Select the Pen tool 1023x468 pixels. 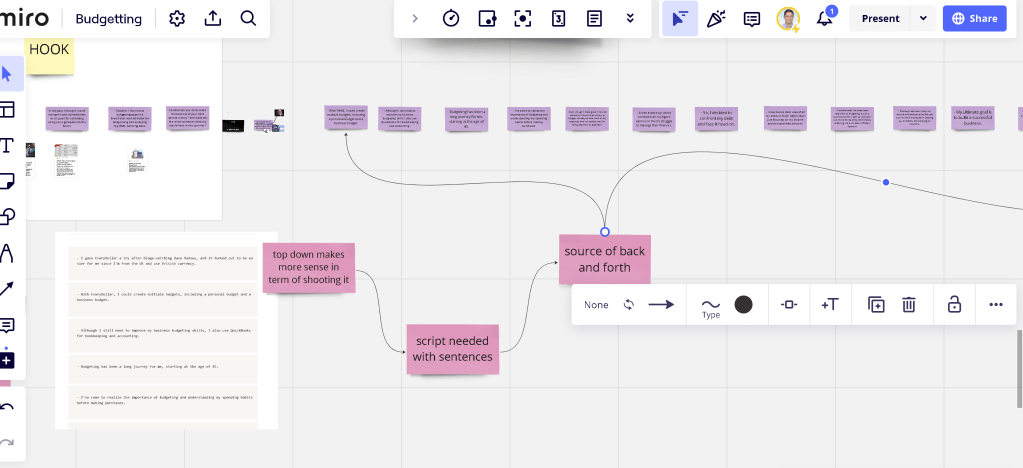coord(7,253)
